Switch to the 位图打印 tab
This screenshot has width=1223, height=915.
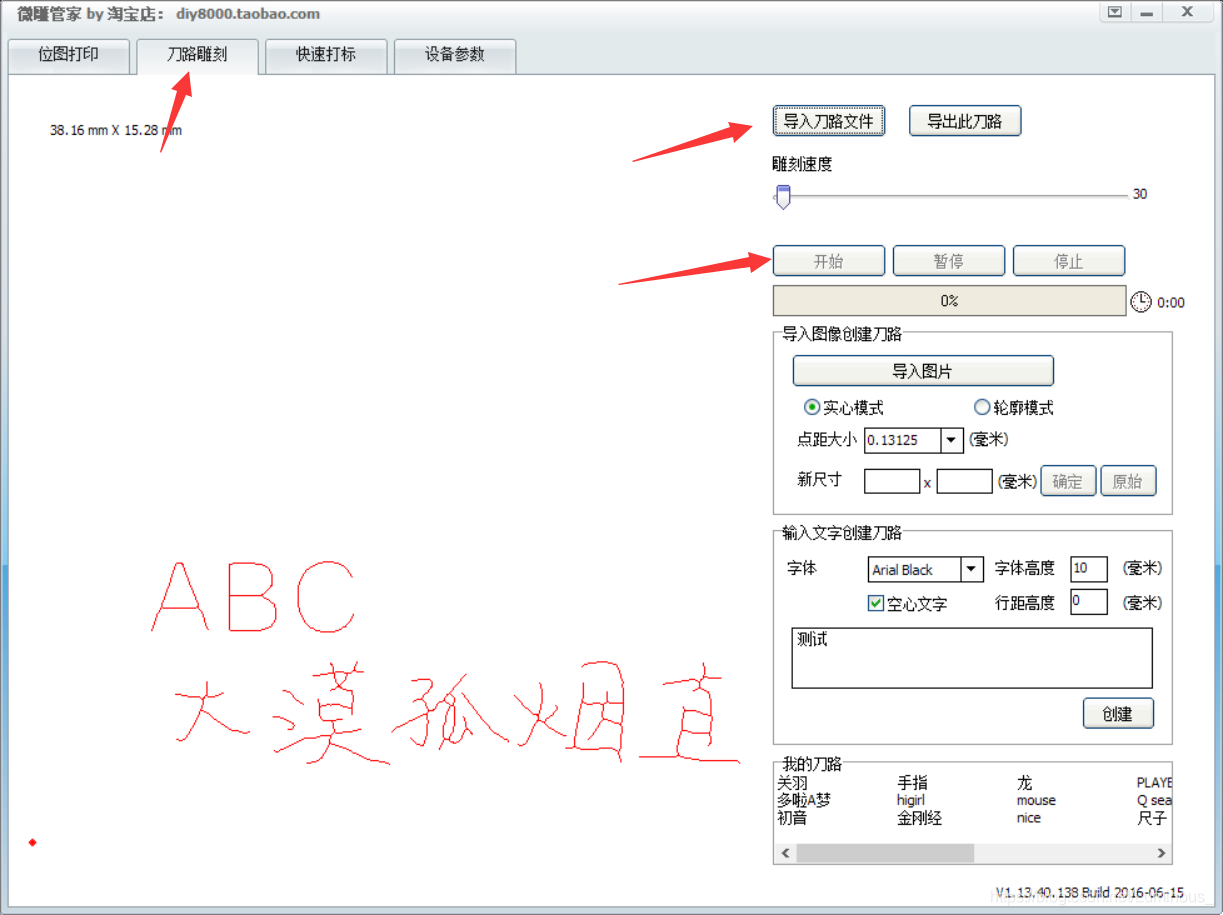[68, 56]
